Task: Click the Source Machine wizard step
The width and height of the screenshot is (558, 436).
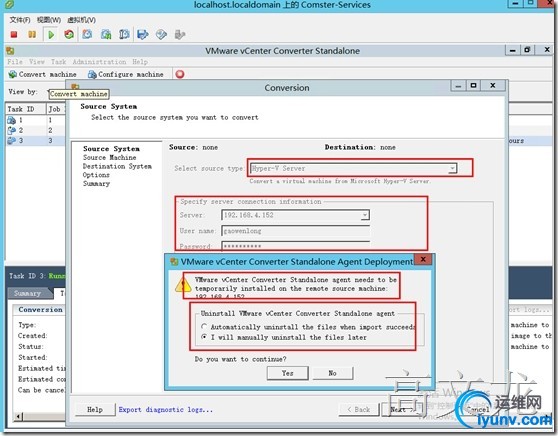Action: point(110,157)
